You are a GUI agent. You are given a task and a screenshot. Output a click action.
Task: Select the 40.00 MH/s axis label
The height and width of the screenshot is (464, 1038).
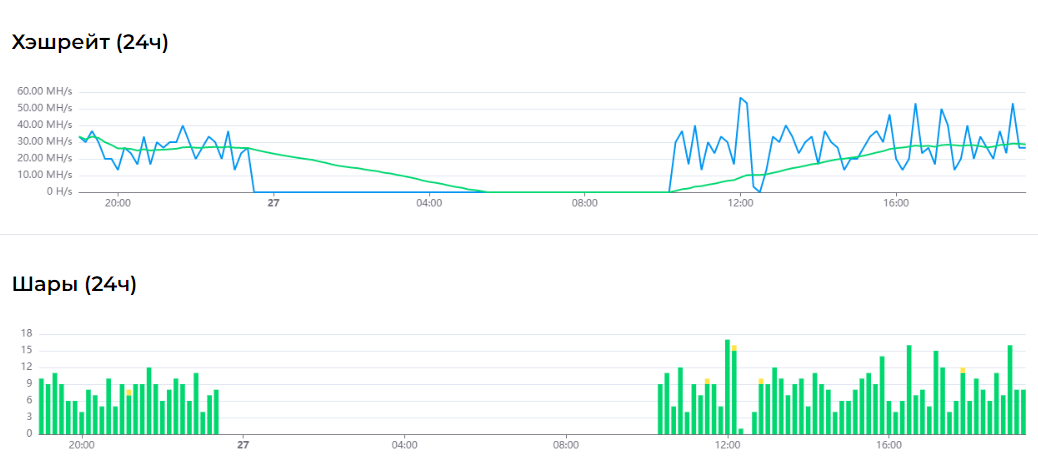[45, 124]
